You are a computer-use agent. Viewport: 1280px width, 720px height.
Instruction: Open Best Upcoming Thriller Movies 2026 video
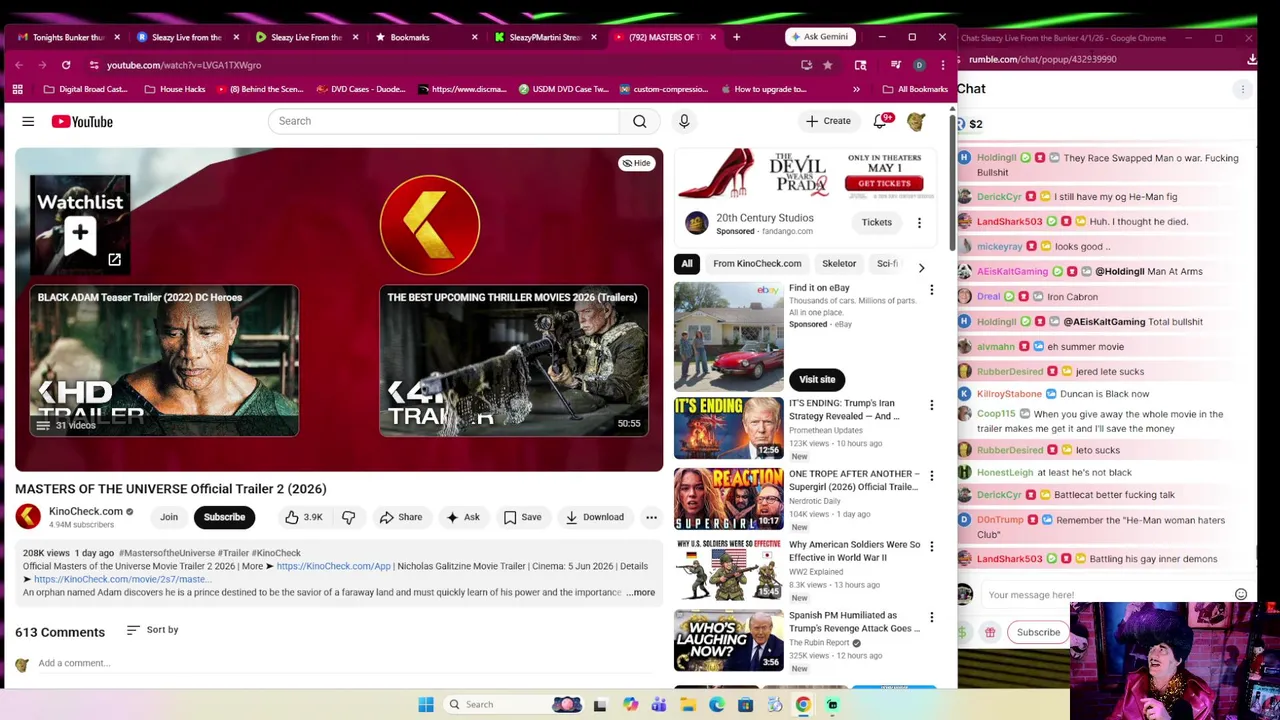click(x=514, y=361)
